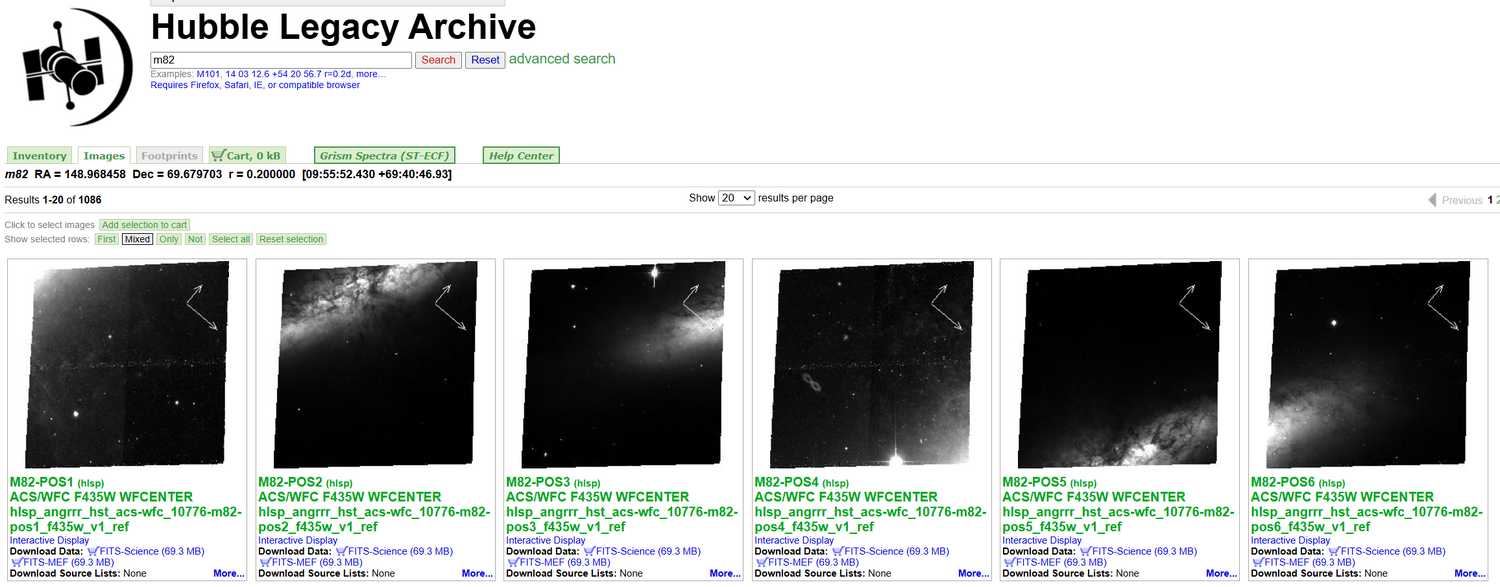Expand More... details for M82-POS1
Screen dimensions: 1500x587
(229, 574)
